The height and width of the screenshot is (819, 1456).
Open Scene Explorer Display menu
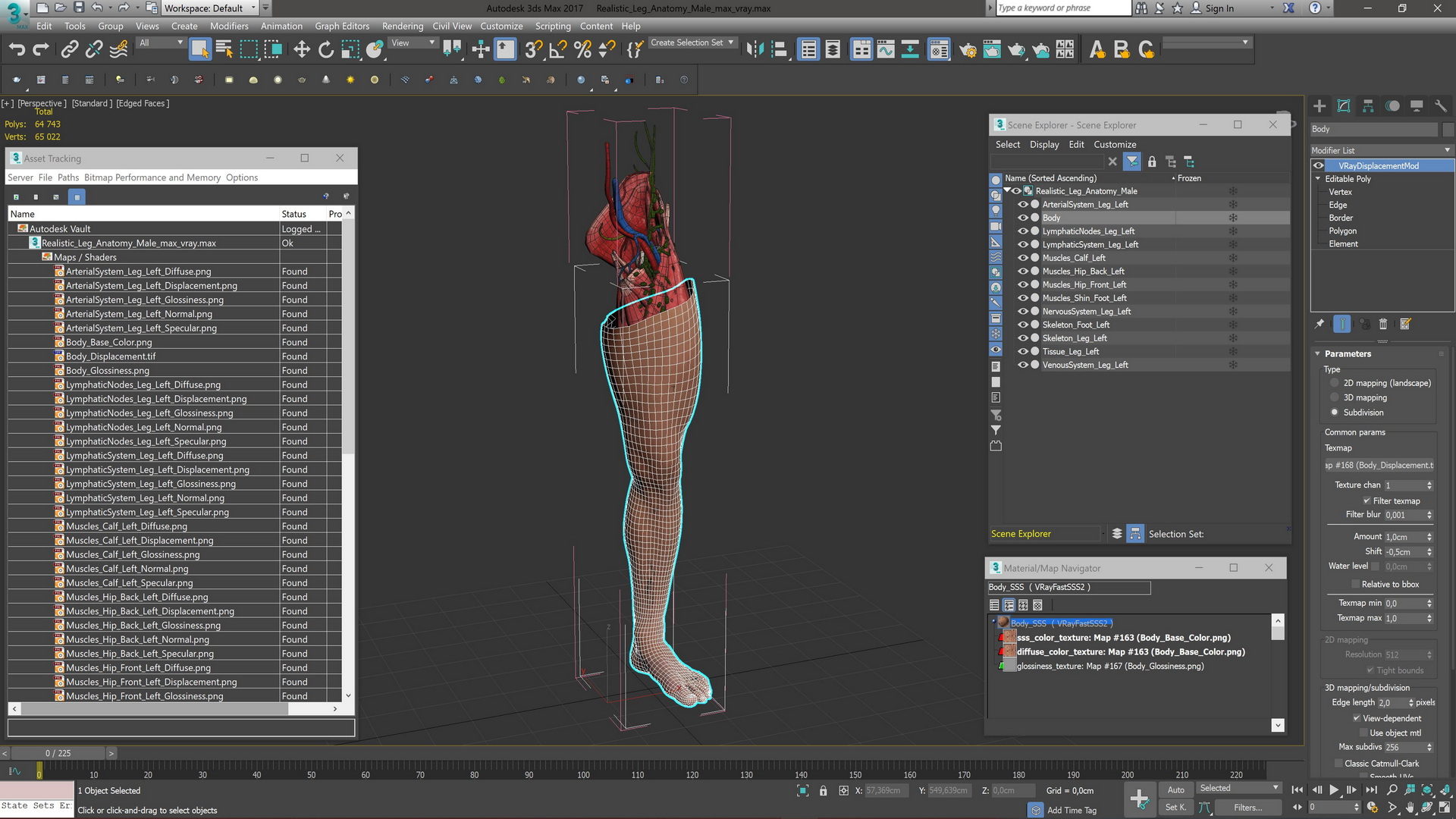click(1044, 145)
